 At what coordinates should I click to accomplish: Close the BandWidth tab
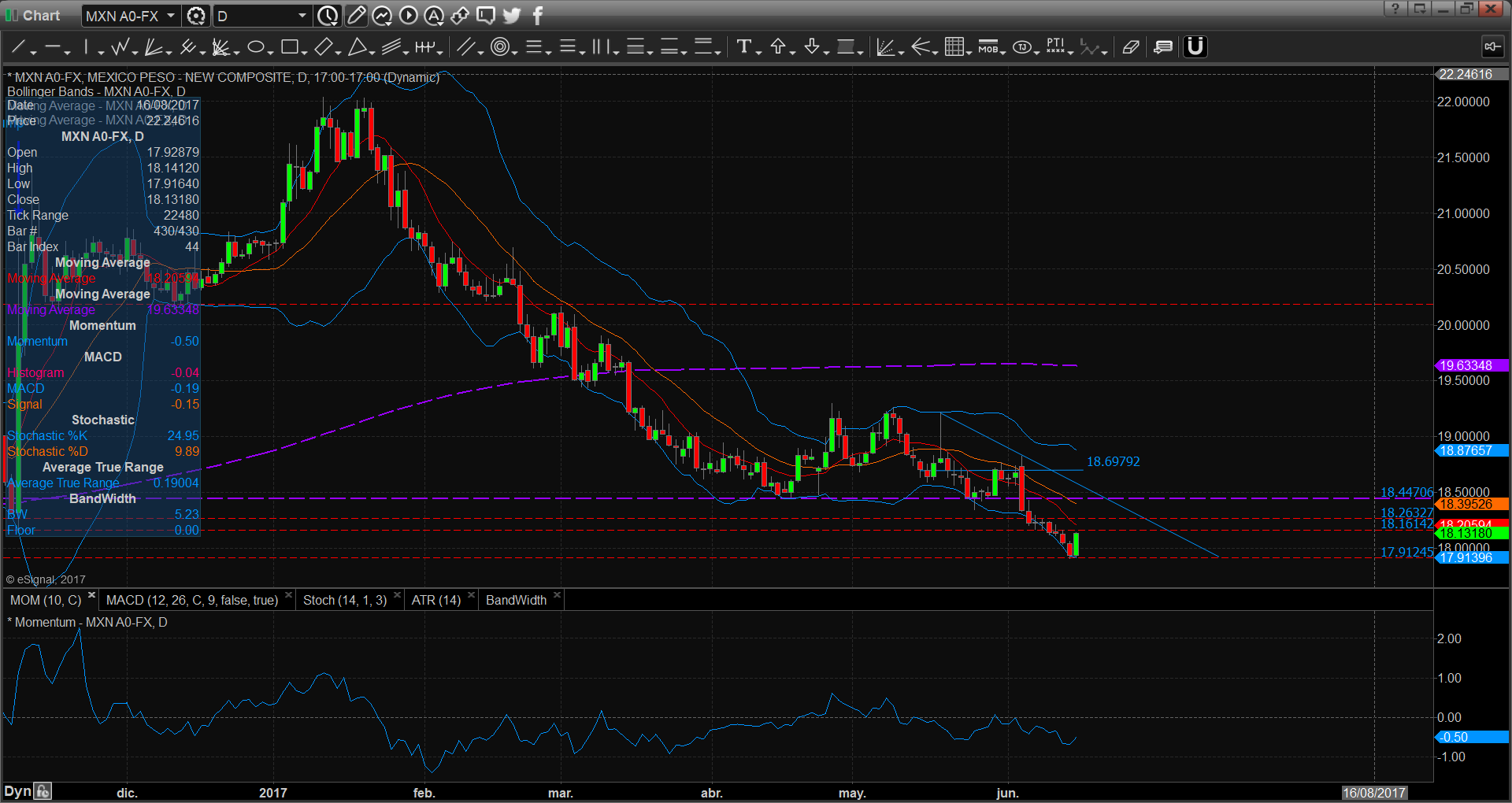(x=557, y=595)
